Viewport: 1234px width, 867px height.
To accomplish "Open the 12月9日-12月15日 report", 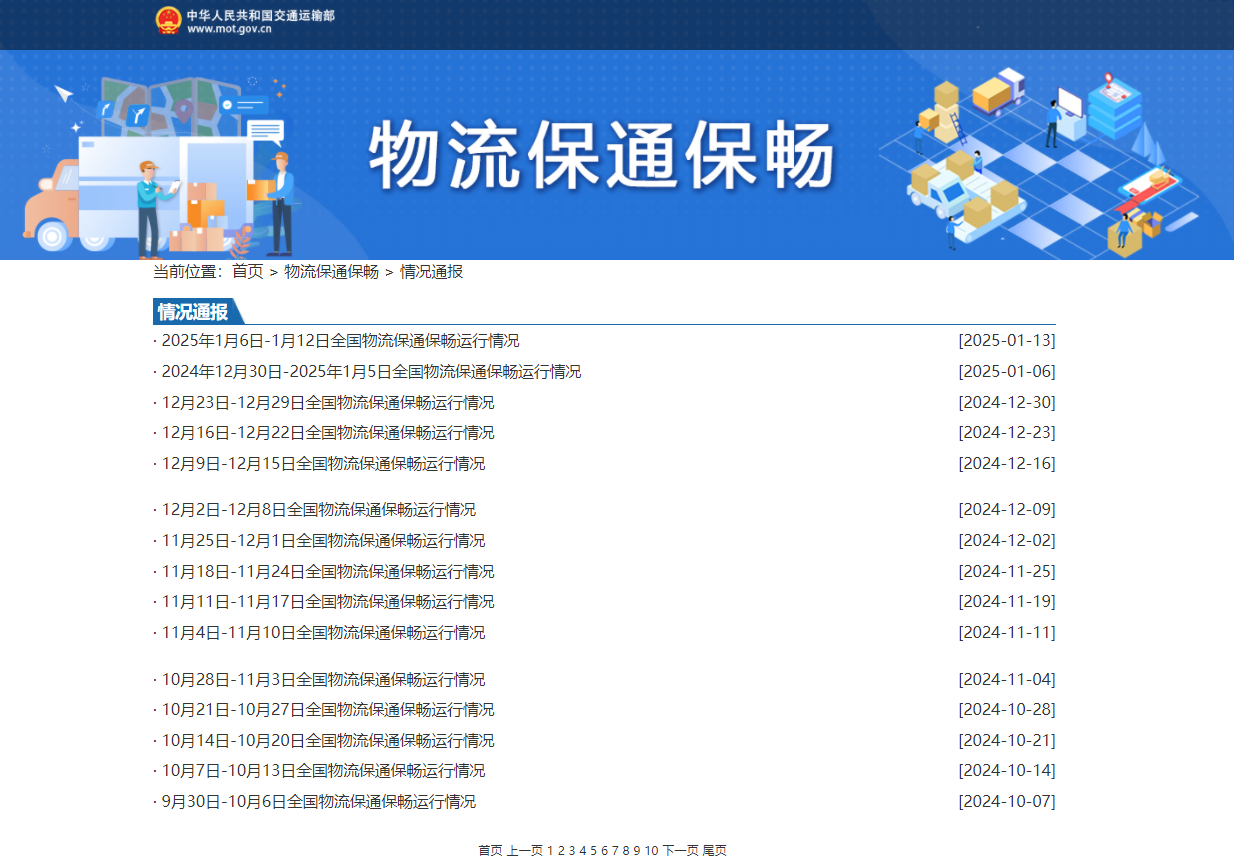I will (x=323, y=464).
